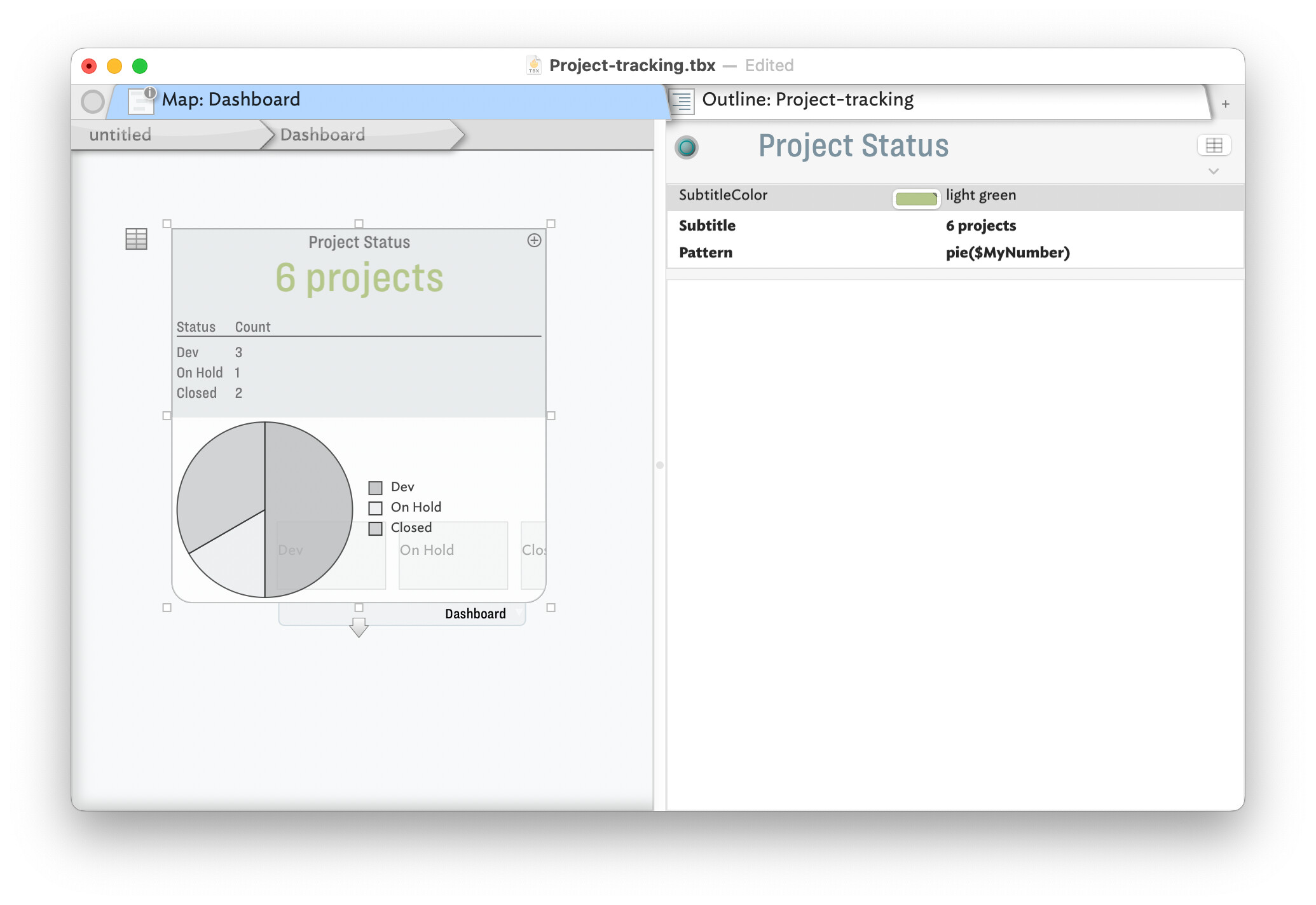This screenshot has width=1316, height=905.
Task: Expand the chevron below attributes table button
Action: pyautogui.click(x=1213, y=172)
